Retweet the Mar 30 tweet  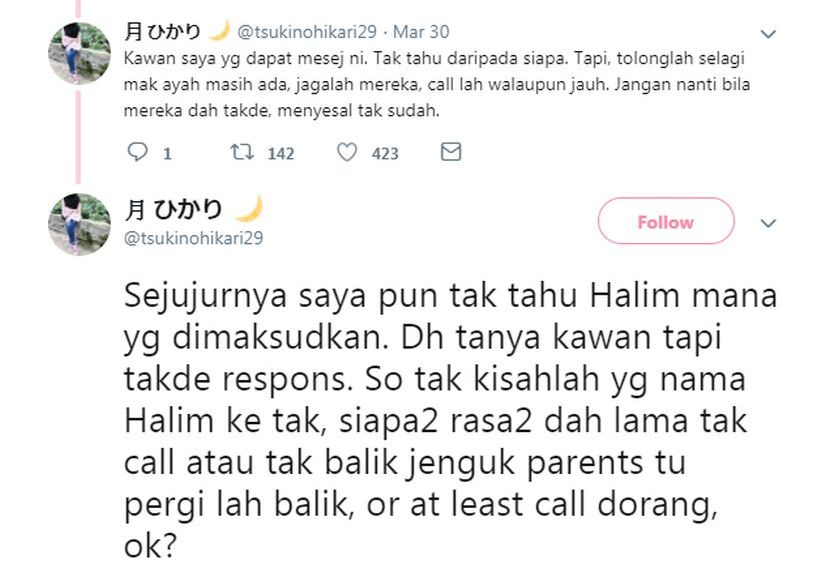[x=242, y=152]
